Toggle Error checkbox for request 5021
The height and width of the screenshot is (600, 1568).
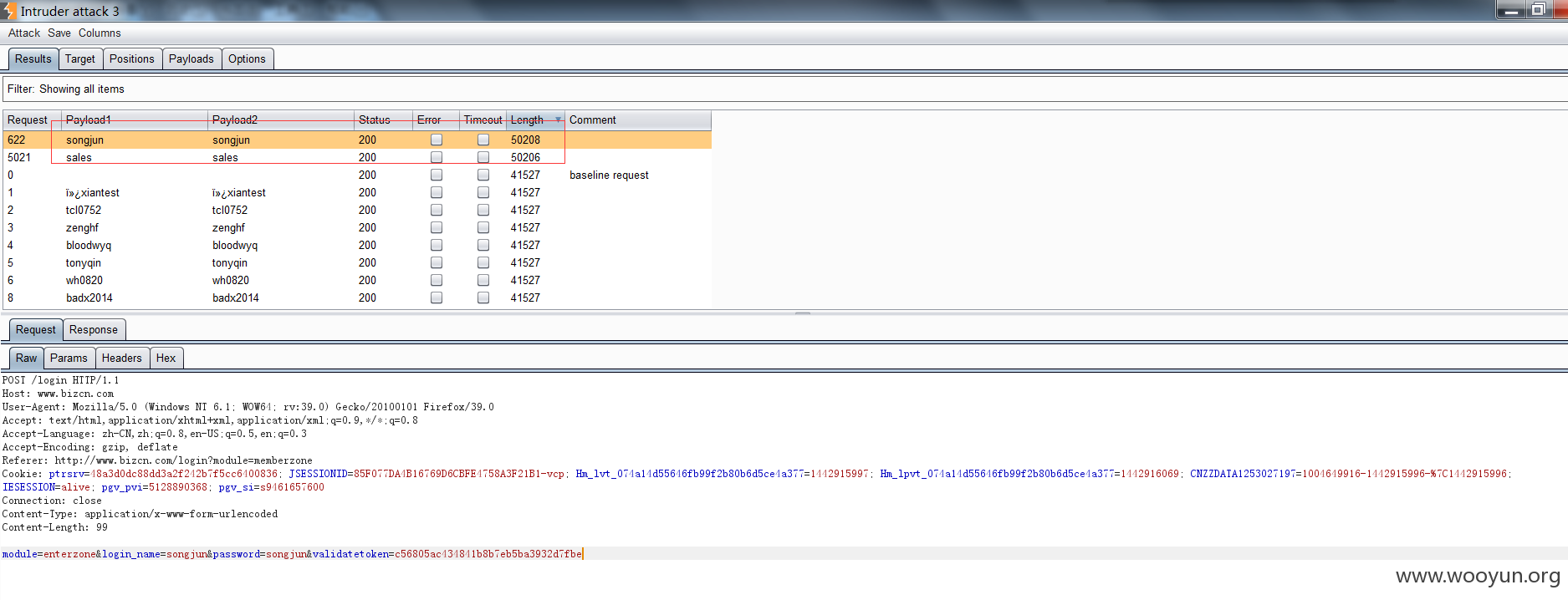pyautogui.click(x=437, y=157)
